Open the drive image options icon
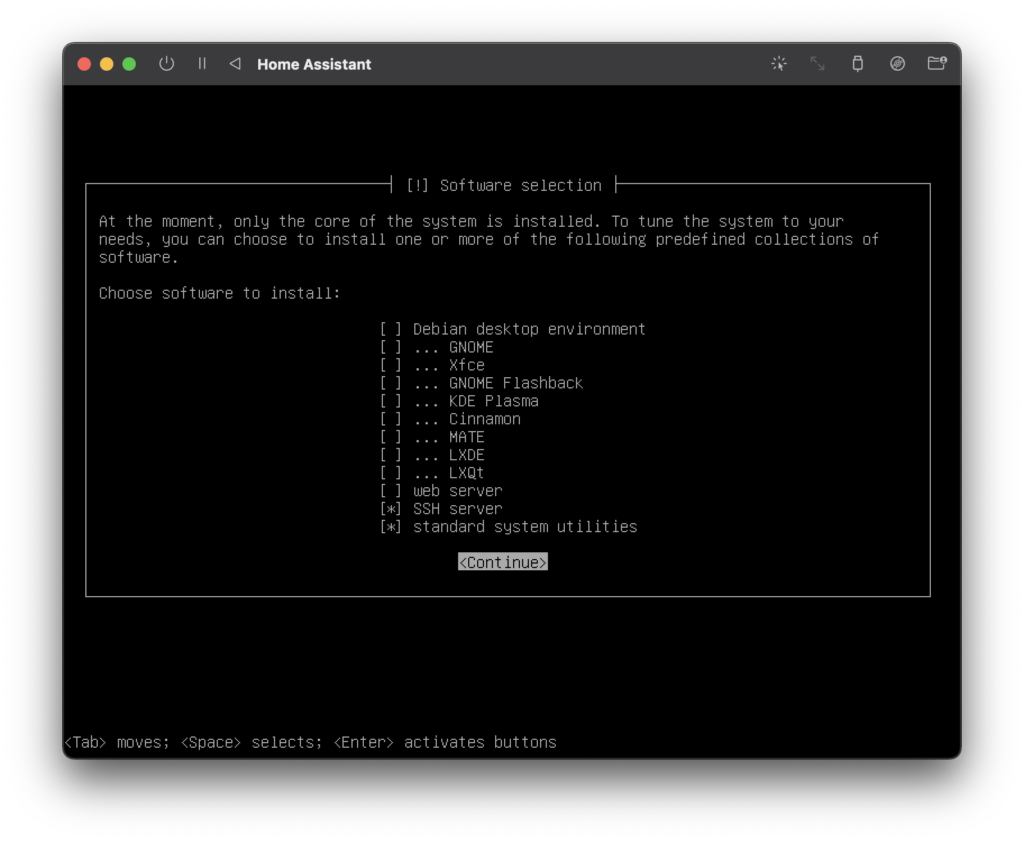The height and width of the screenshot is (842, 1024). pyautogui.click(x=897, y=63)
